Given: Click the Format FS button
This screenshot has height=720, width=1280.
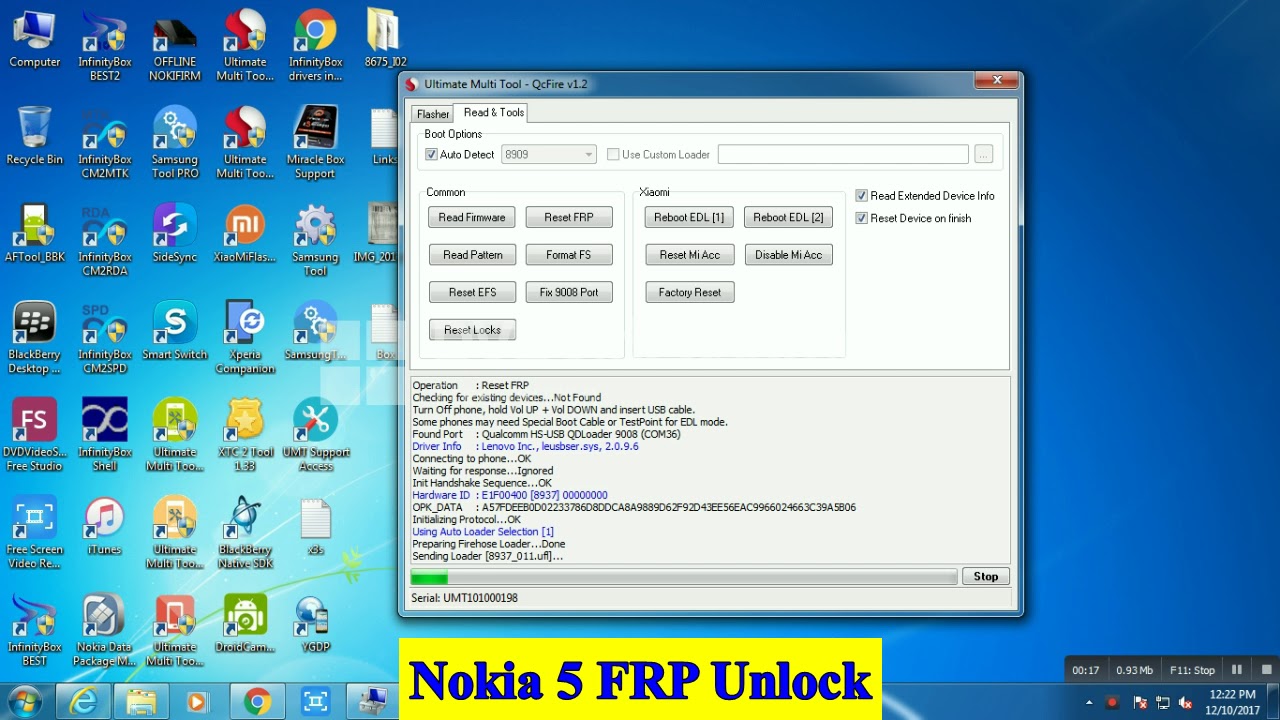Looking at the screenshot, I should pos(569,255).
